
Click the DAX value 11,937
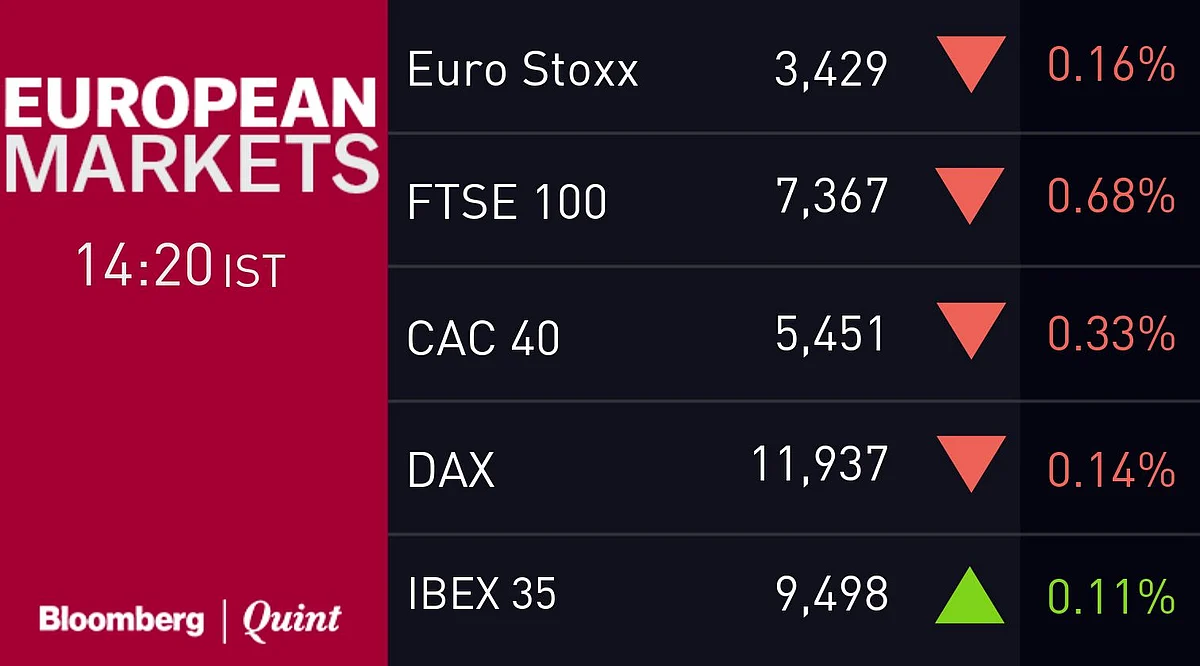pyautogui.click(x=820, y=465)
